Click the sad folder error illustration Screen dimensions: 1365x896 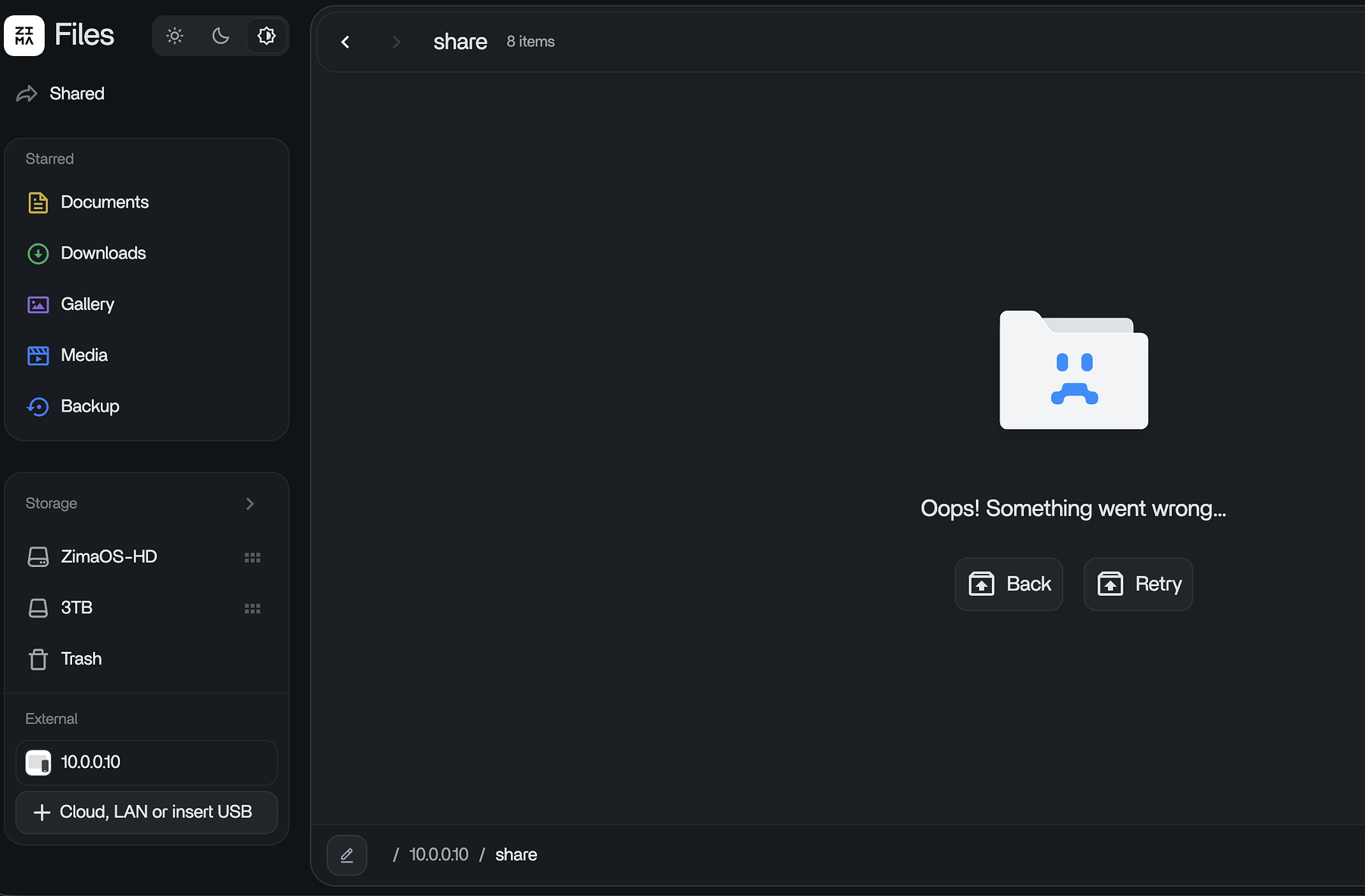click(1074, 370)
